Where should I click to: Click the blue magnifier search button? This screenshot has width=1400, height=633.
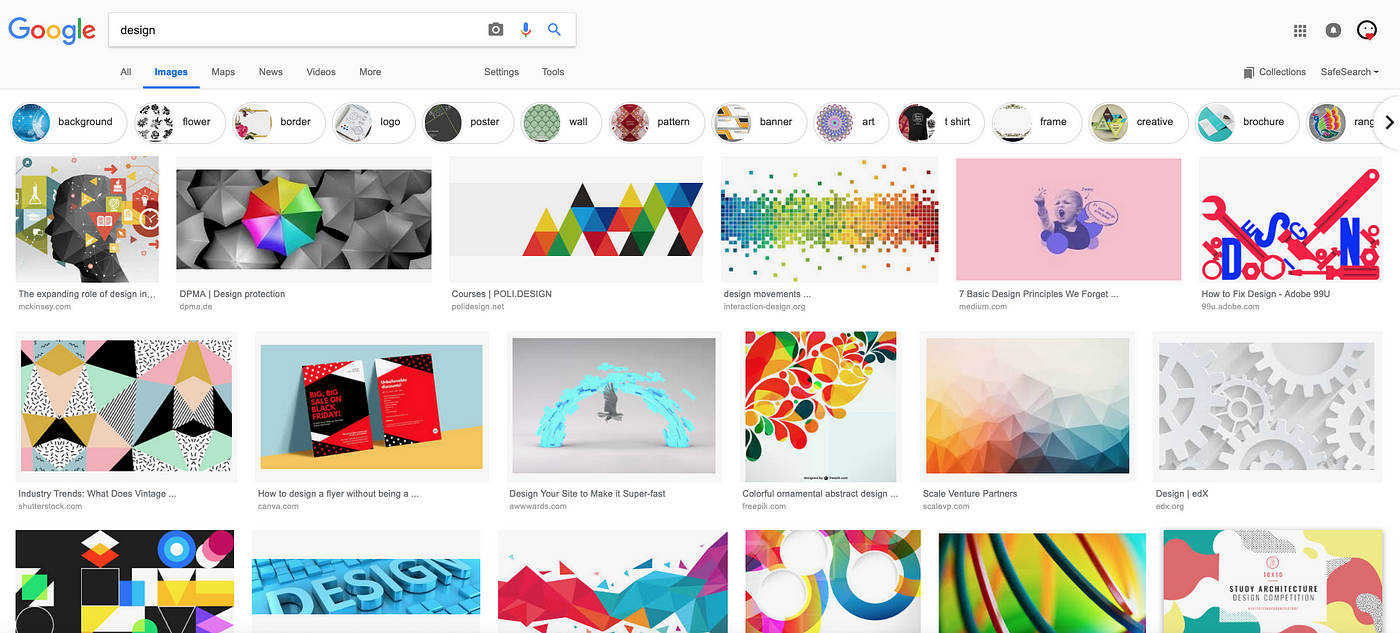click(x=555, y=30)
